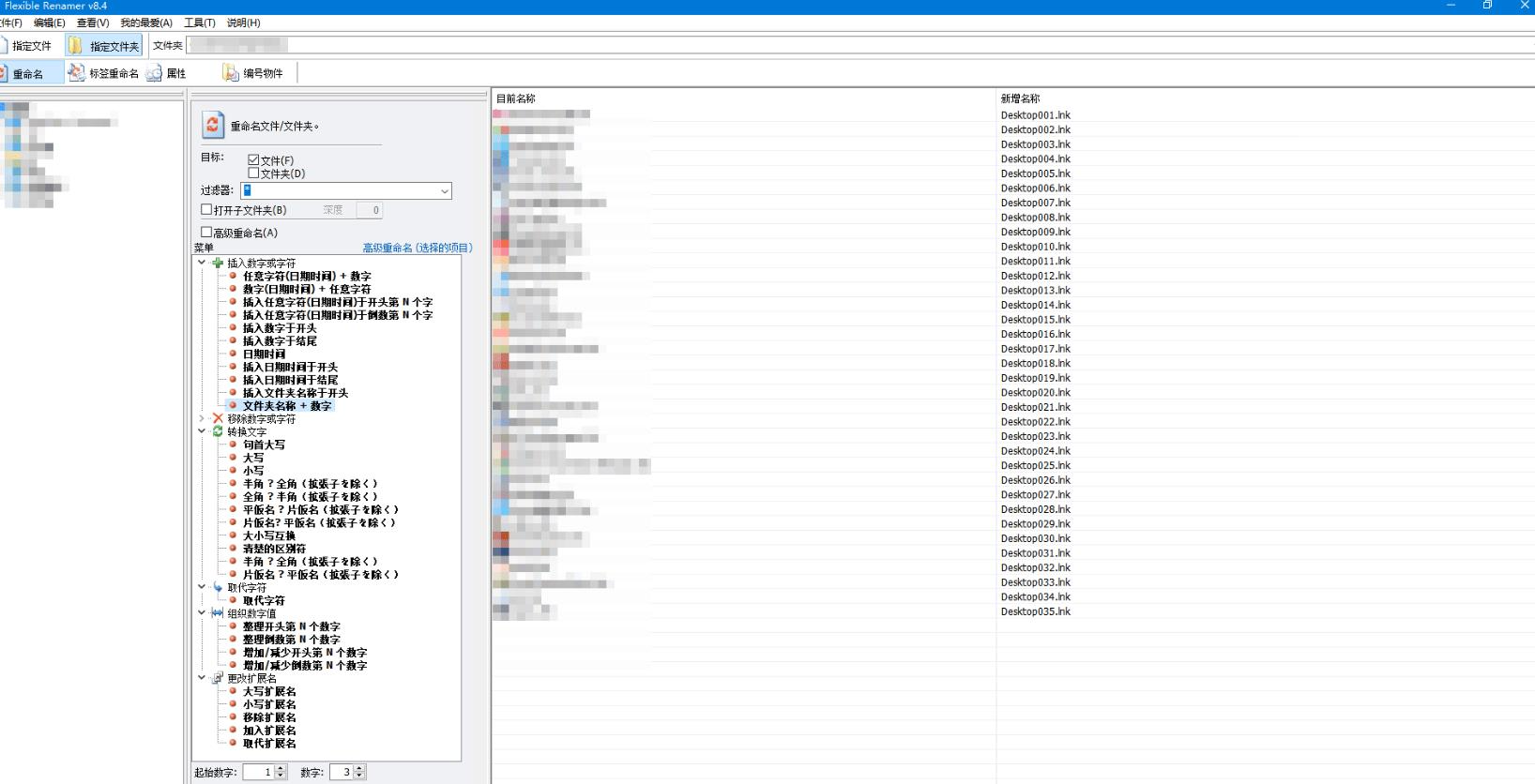Click new name Desktop001.lnk
This screenshot has width=1535, height=784.
click(x=1035, y=115)
